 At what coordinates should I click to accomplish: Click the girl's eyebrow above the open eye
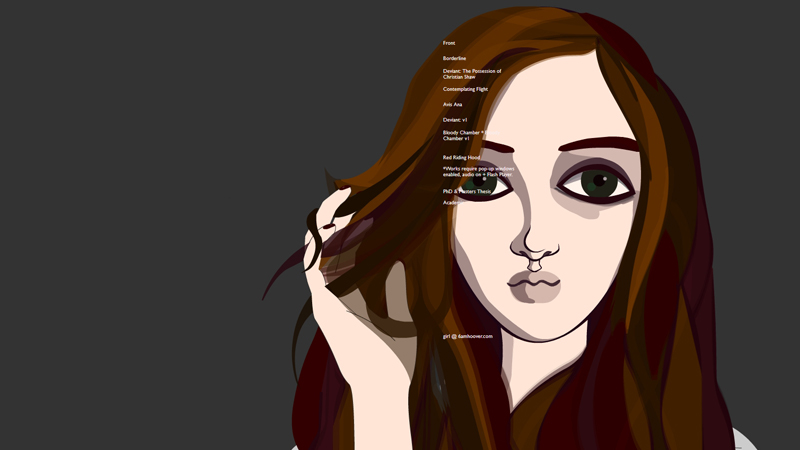[598, 145]
